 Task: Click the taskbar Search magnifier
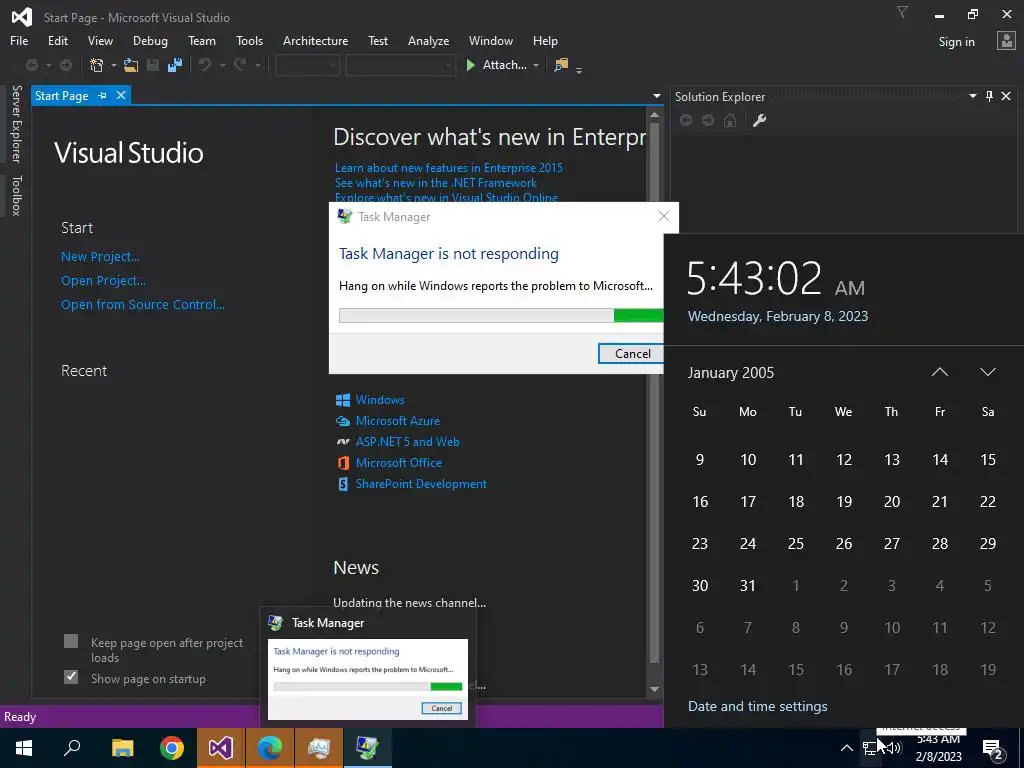click(x=72, y=748)
